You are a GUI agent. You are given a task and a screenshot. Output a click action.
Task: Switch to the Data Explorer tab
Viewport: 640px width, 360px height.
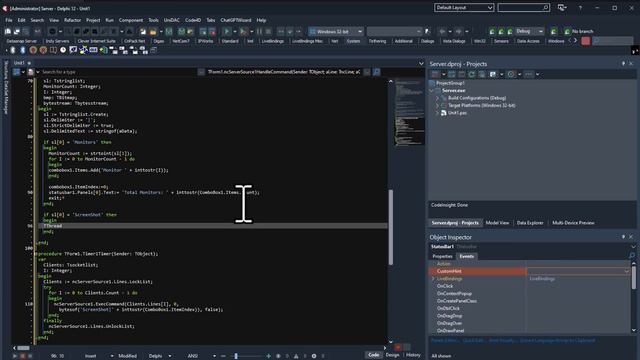[x=530, y=222]
